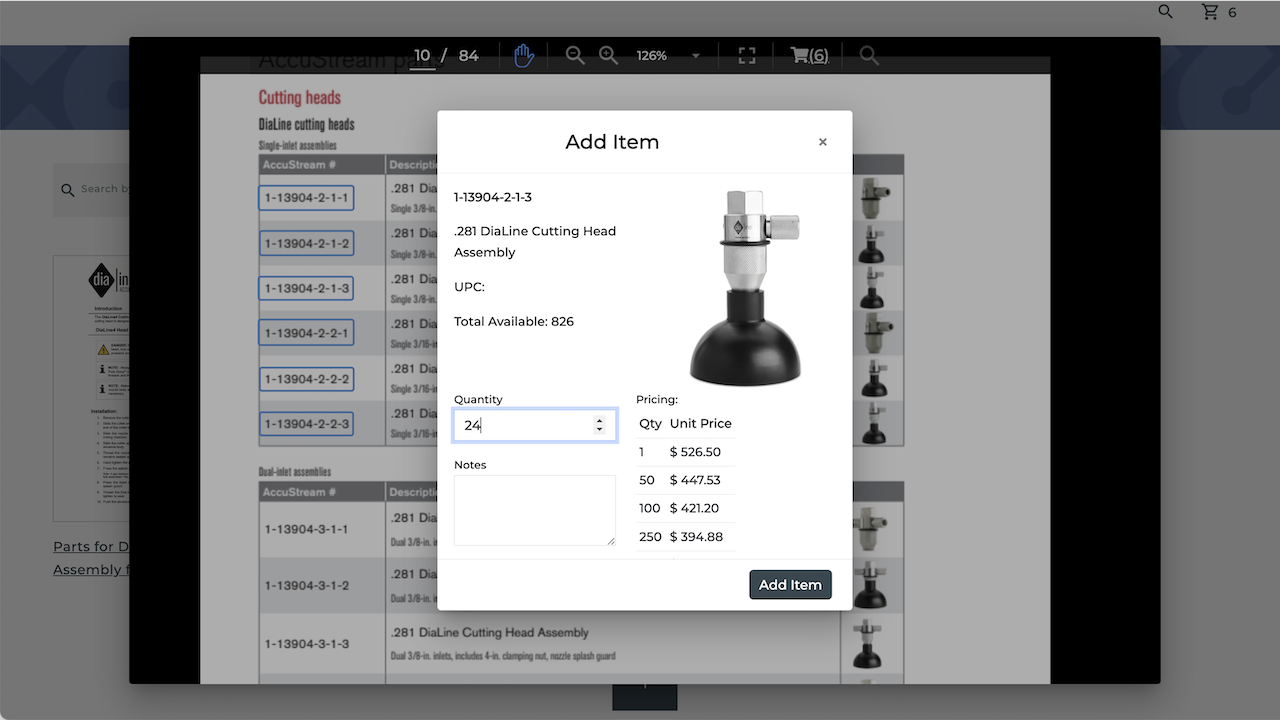Open the Parts for DiaLine document link

pos(92,558)
